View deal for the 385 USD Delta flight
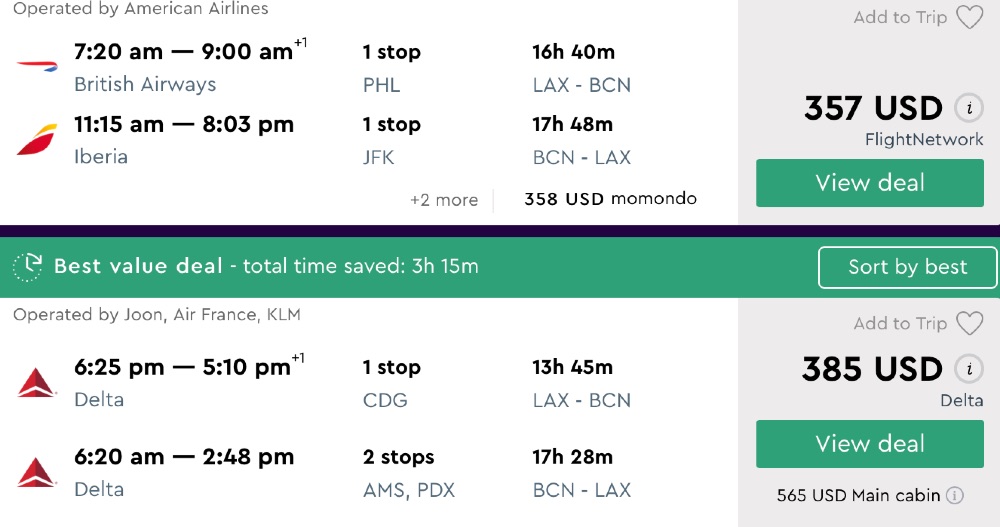The image size is (1000, 527). coord(869,444)
